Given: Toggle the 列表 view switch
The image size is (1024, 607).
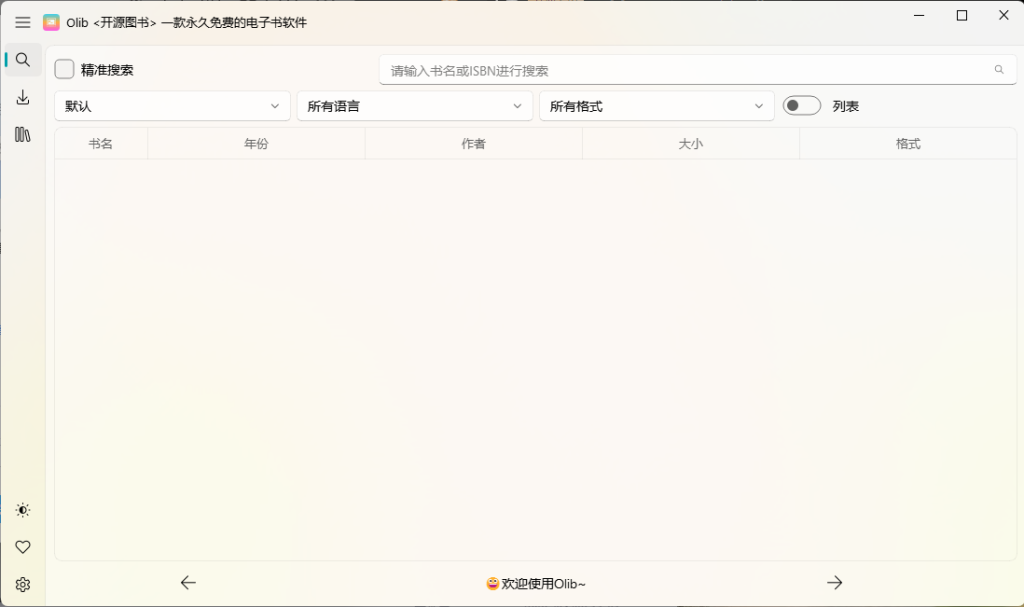Looking at the screenshot, I should tap(801, 105).
